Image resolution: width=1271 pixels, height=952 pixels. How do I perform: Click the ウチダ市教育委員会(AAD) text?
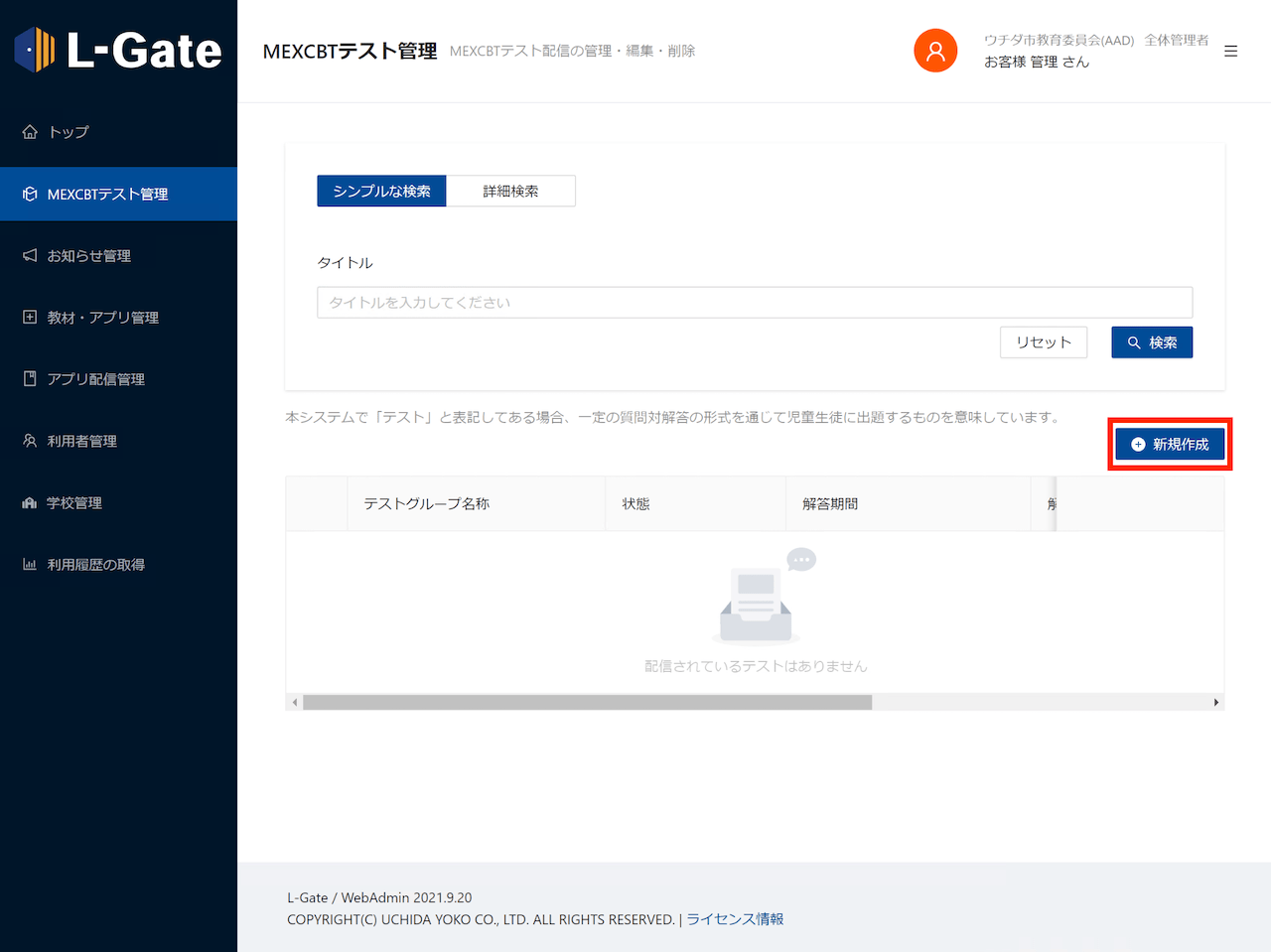[x=1059, y=40]
